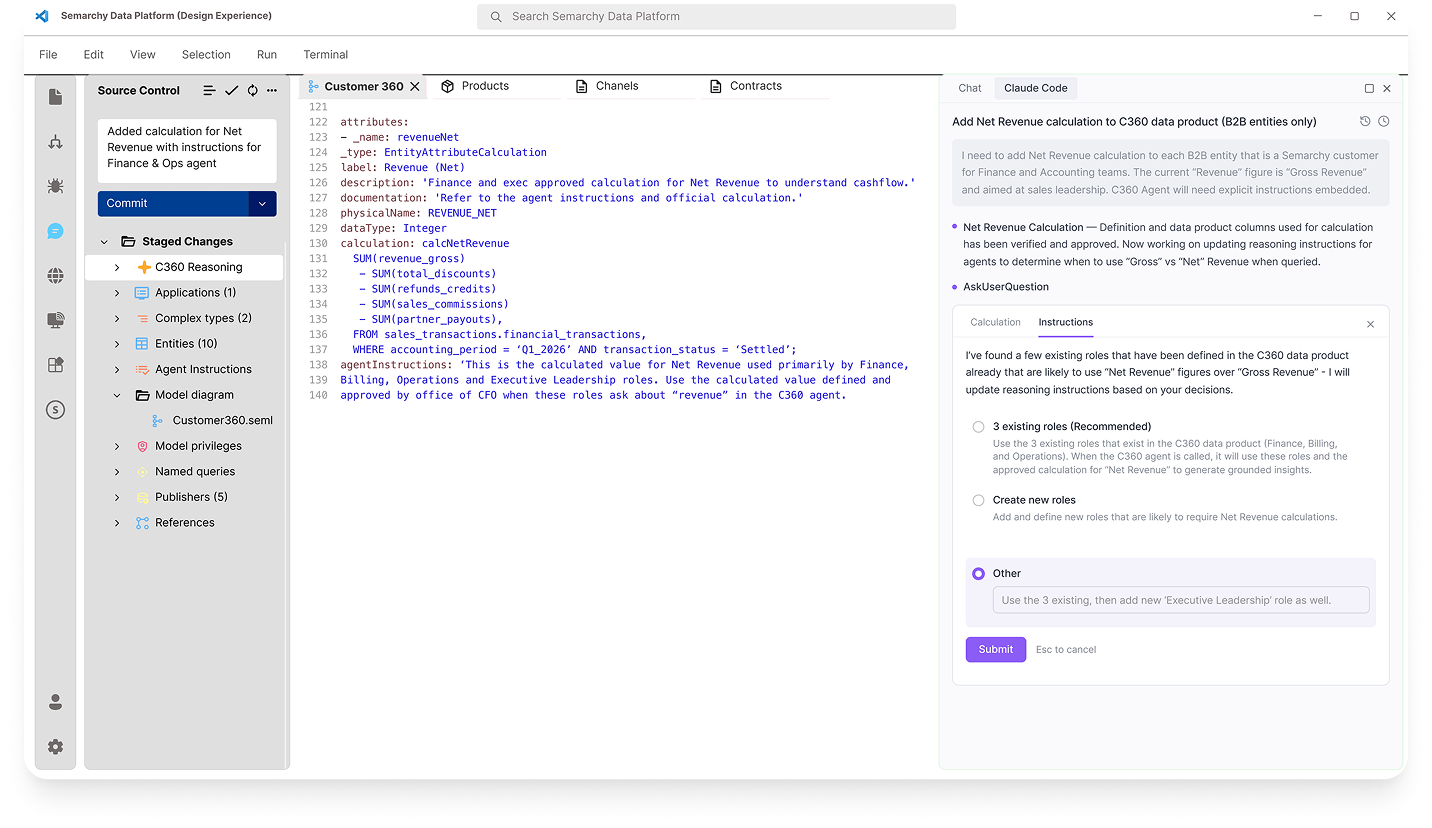Expand the Complex types (2) node chevron
1432x828 pixels.
(117, 318)
